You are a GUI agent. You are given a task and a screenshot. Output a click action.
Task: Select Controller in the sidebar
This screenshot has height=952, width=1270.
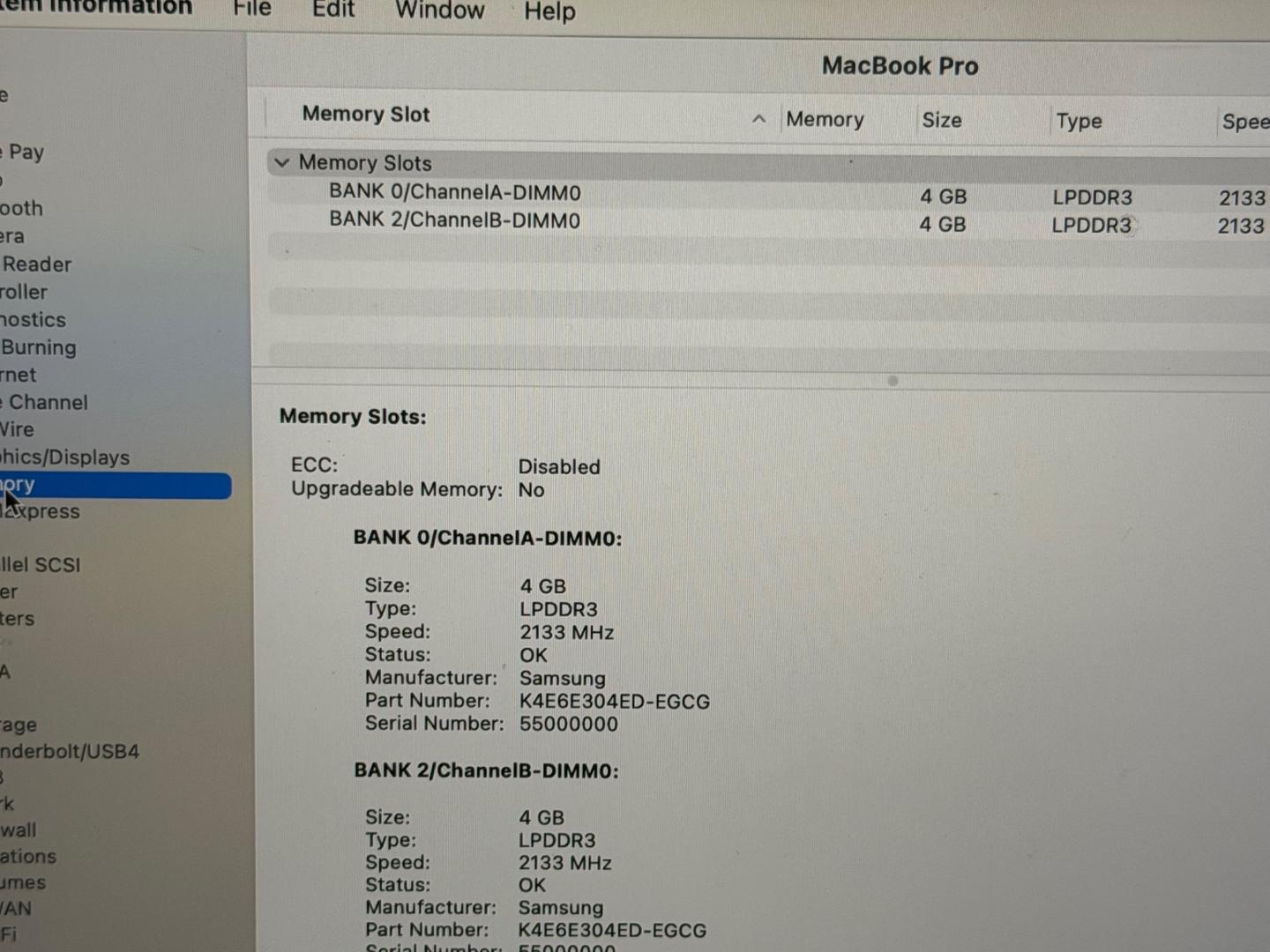[24, 292]
